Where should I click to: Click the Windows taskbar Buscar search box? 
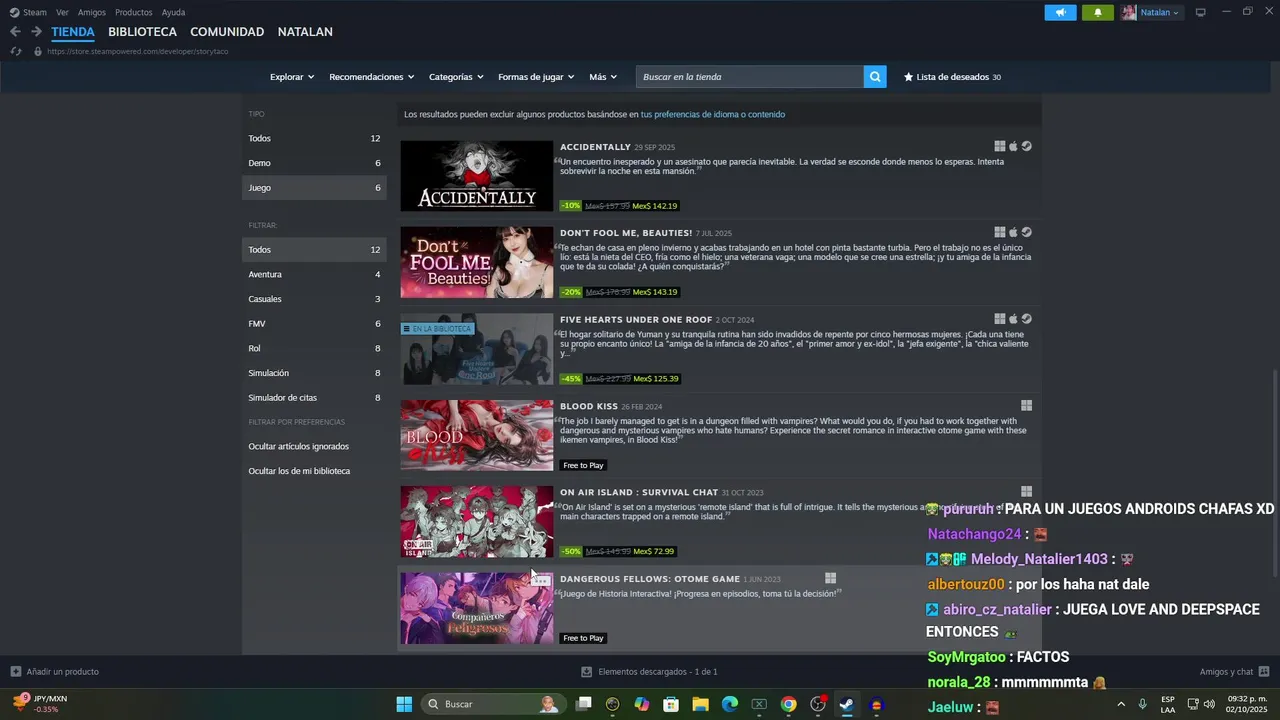click(492, 704)
